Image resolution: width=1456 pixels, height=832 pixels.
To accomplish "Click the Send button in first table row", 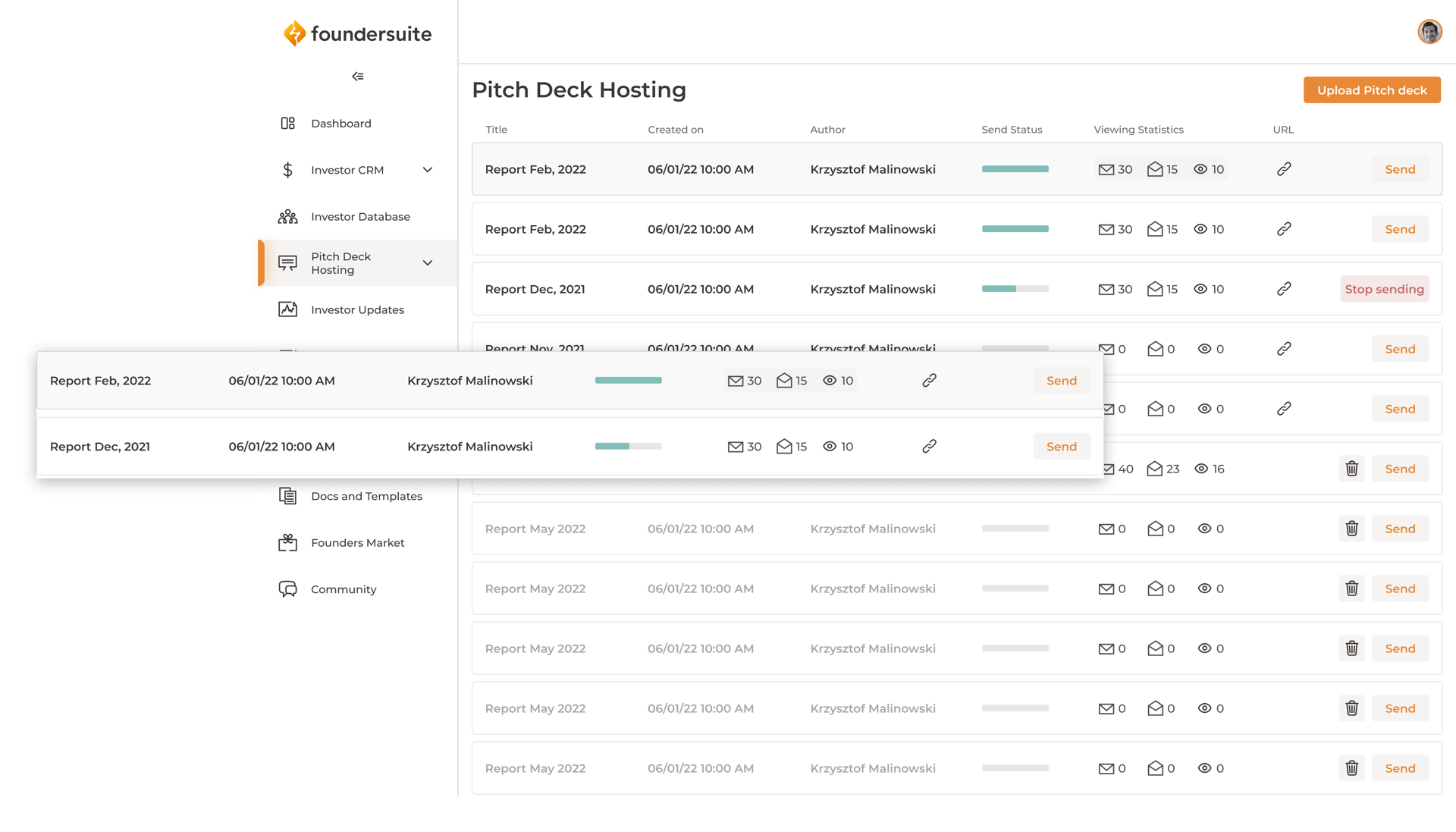I will tap(1400, 169).
